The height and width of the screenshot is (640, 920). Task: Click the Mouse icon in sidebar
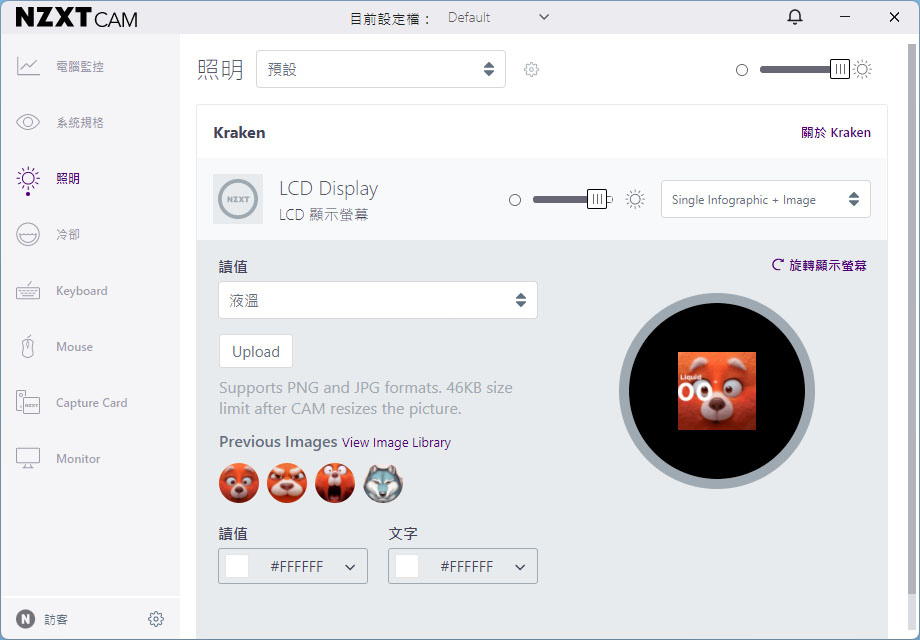pyautogui.click(x=28, y=347)
